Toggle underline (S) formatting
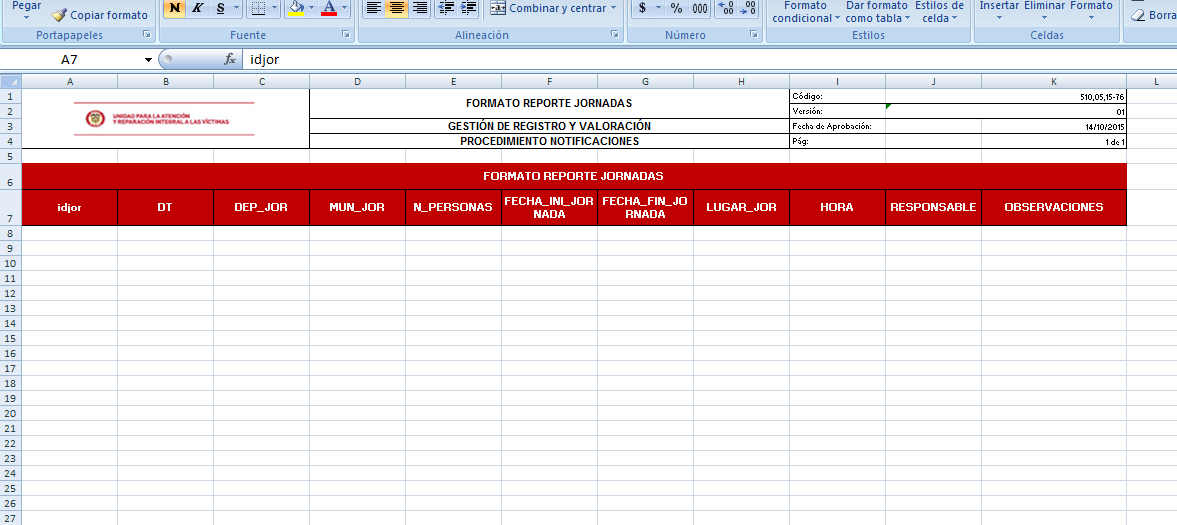Viewport: 1177px width, 525px height. [220, 8]
